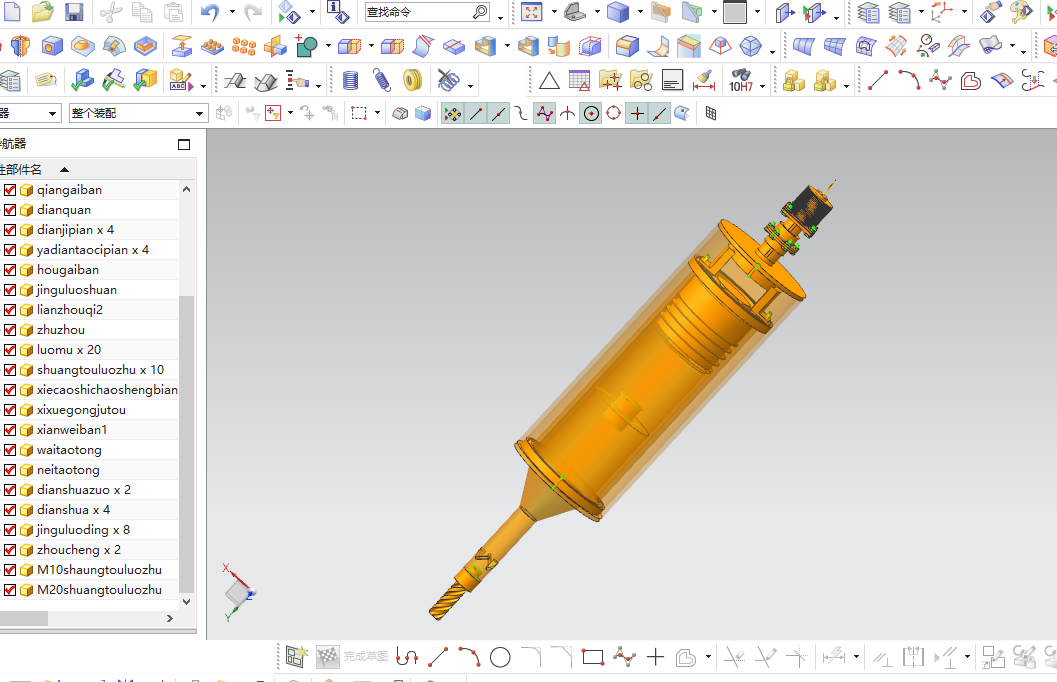Click the view triad orientation cube
This screenshot has width=1057, height=682.
click(x=239, y=593)
